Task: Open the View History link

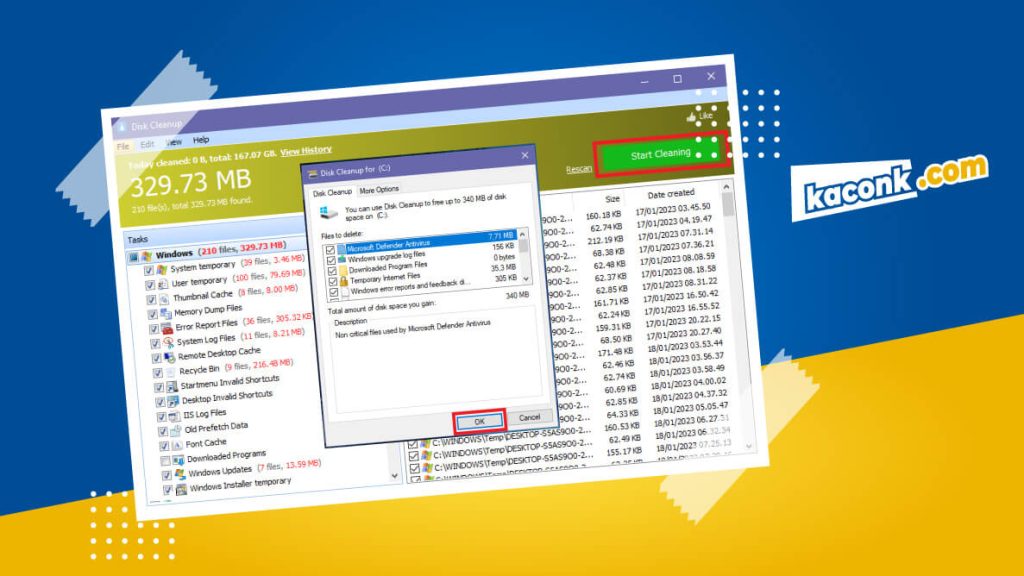Action: click(306, 151)
